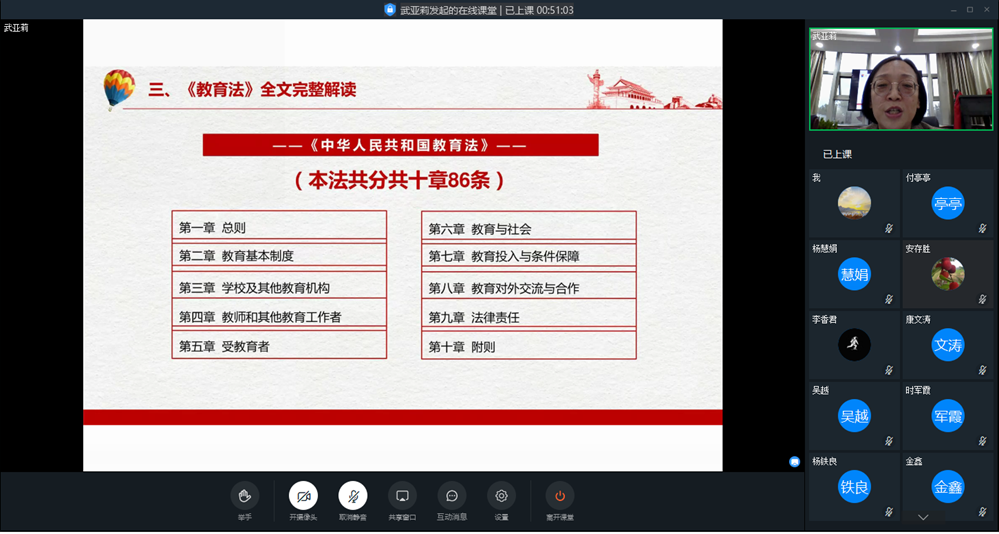
Task: Unmute the microphone (取消静音)
Action: 352,496
